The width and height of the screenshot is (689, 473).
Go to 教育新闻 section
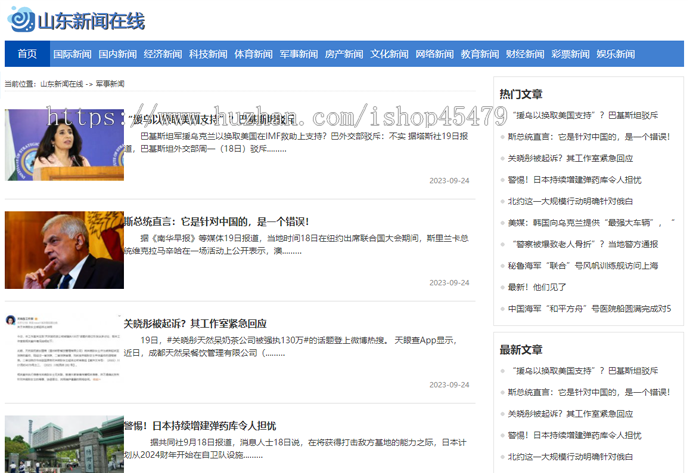tap(480, 54)
